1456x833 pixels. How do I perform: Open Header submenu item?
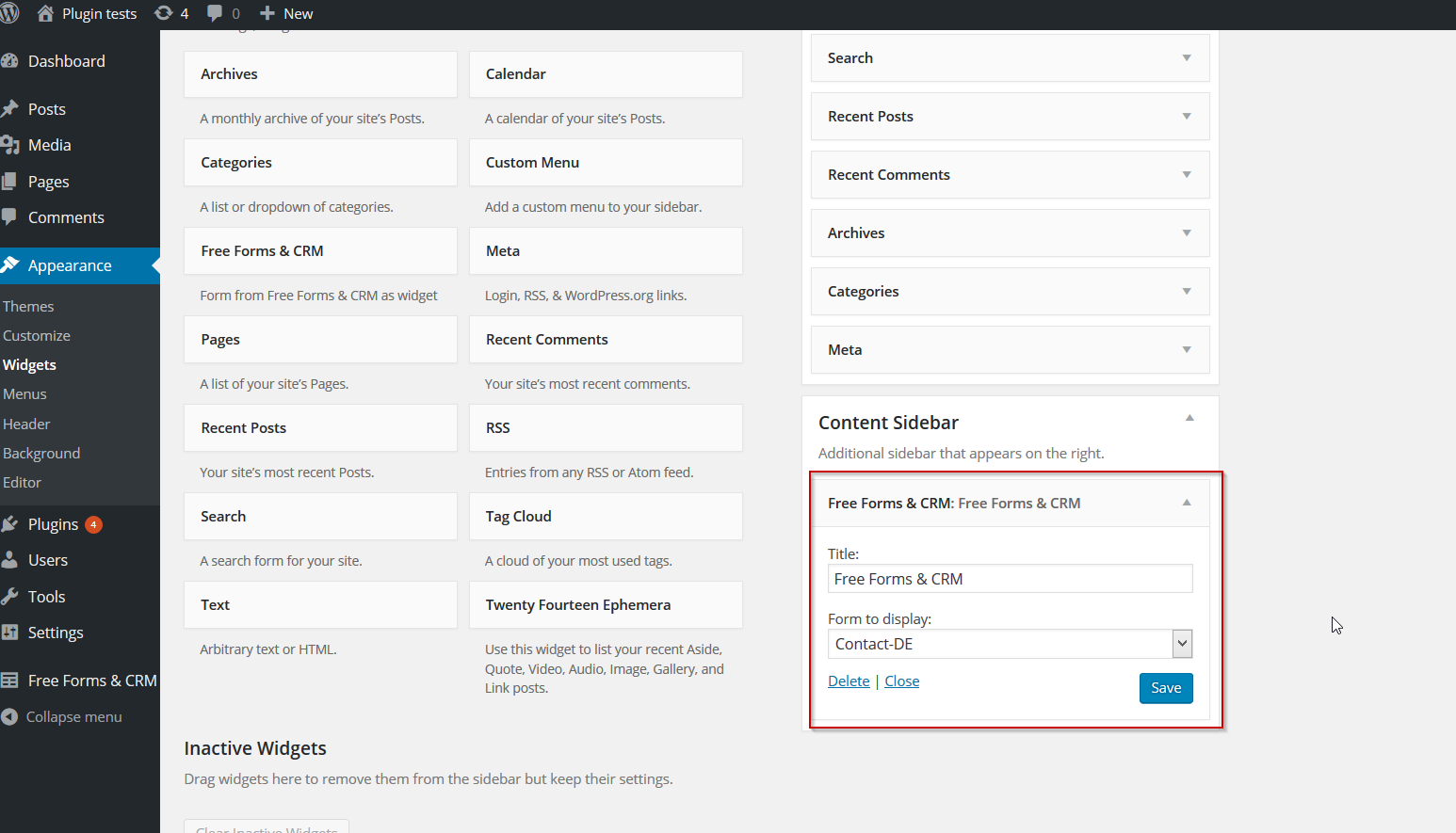click(26, 425)
